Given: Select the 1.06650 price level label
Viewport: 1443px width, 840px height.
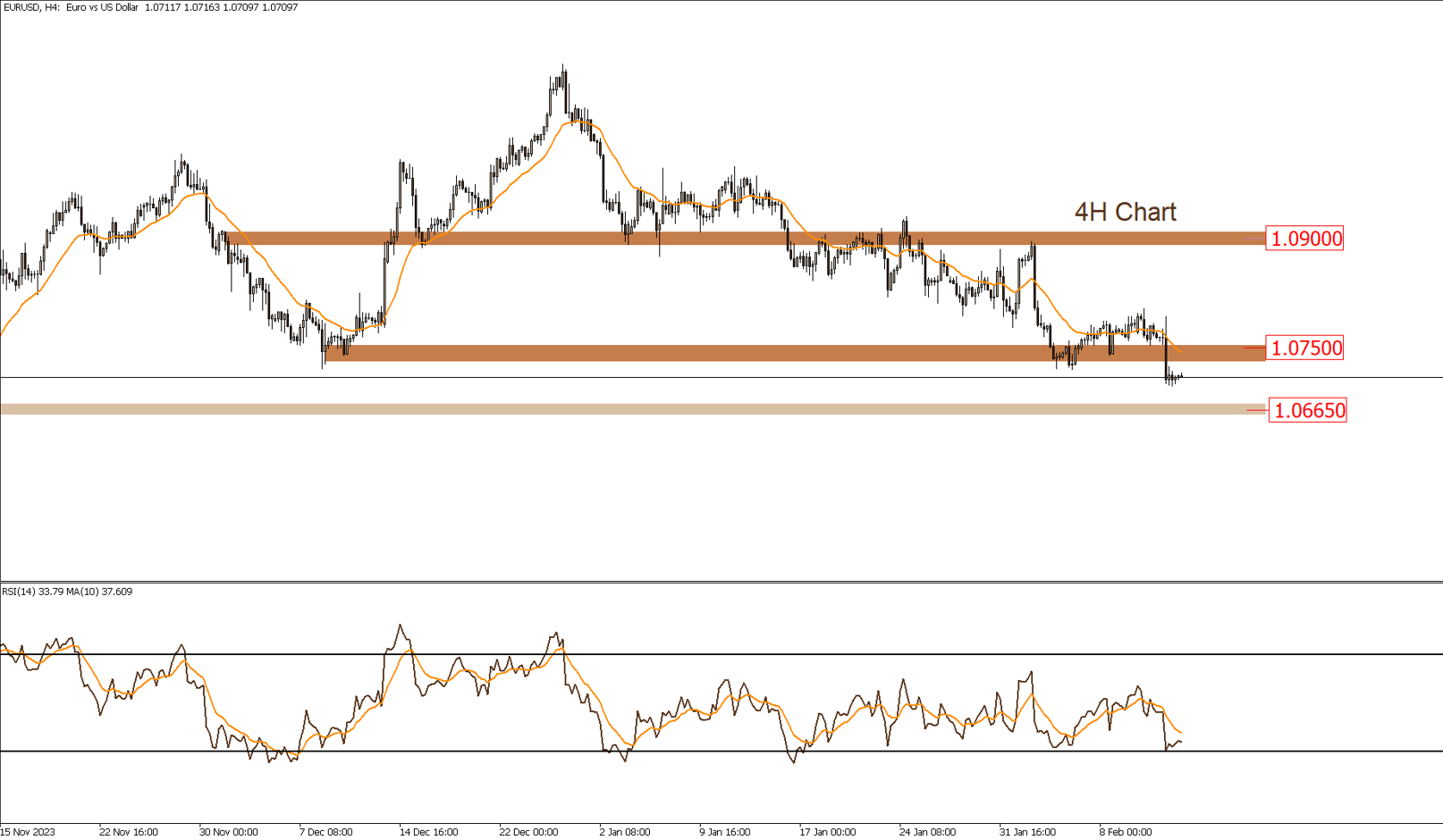Looking at the screenshot, I should tap(1308, 410).
